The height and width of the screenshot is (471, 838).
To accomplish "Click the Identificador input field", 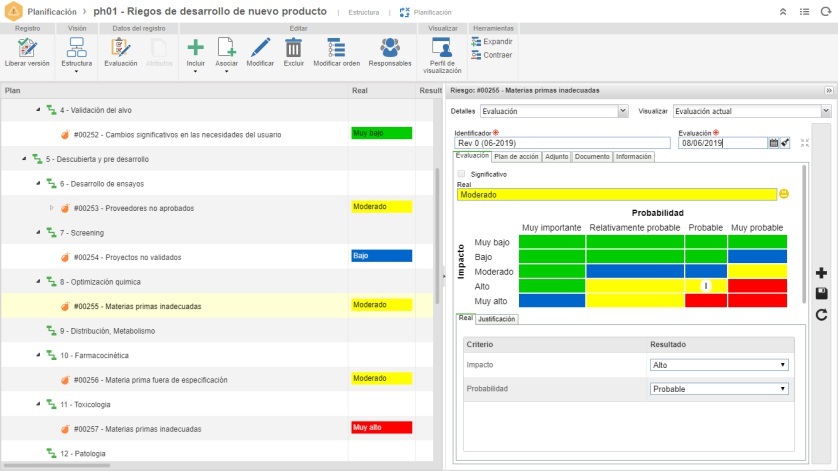I will pos(561,143).
